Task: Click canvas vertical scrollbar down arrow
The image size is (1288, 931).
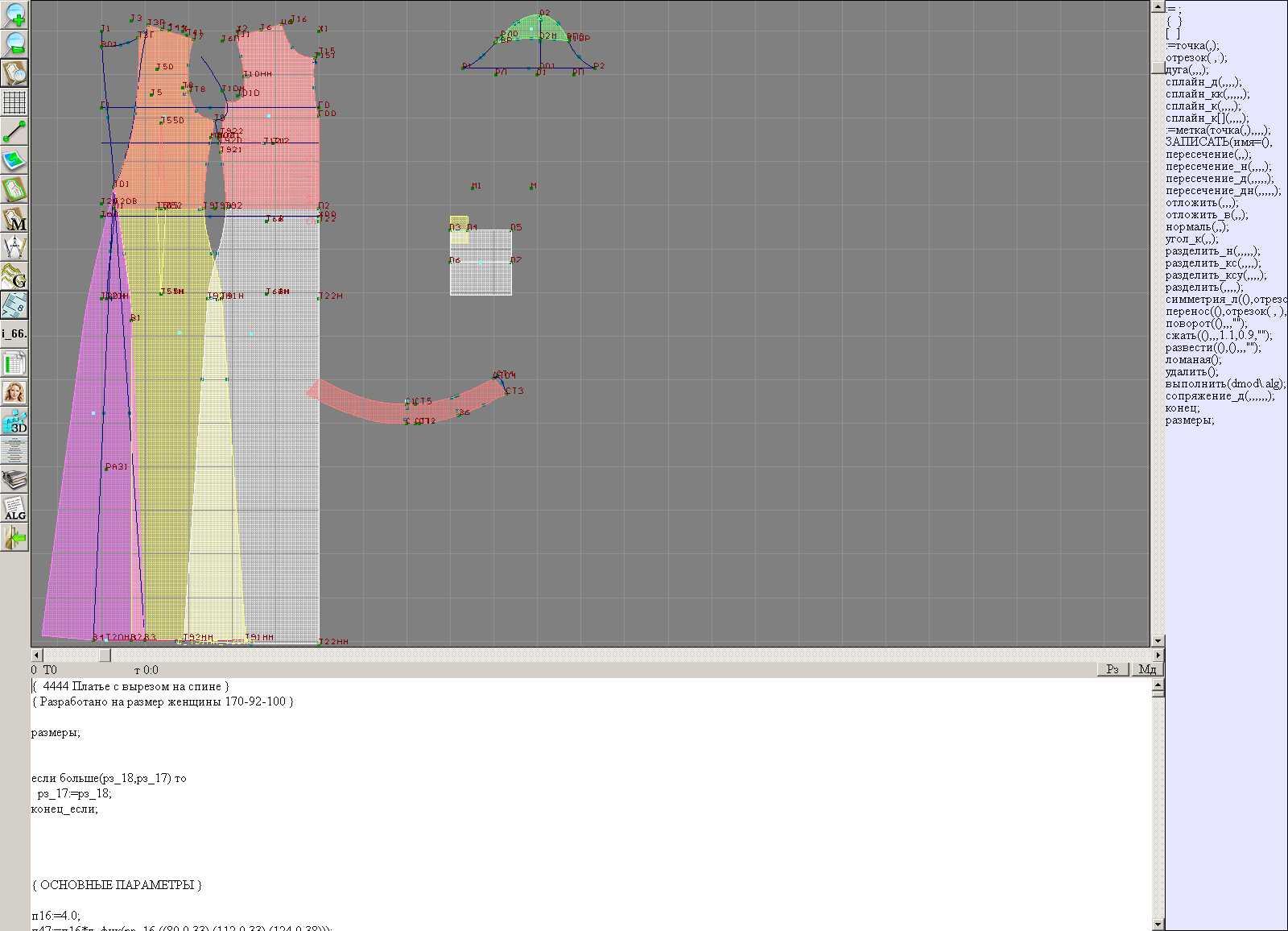Action: [1158, 641]
